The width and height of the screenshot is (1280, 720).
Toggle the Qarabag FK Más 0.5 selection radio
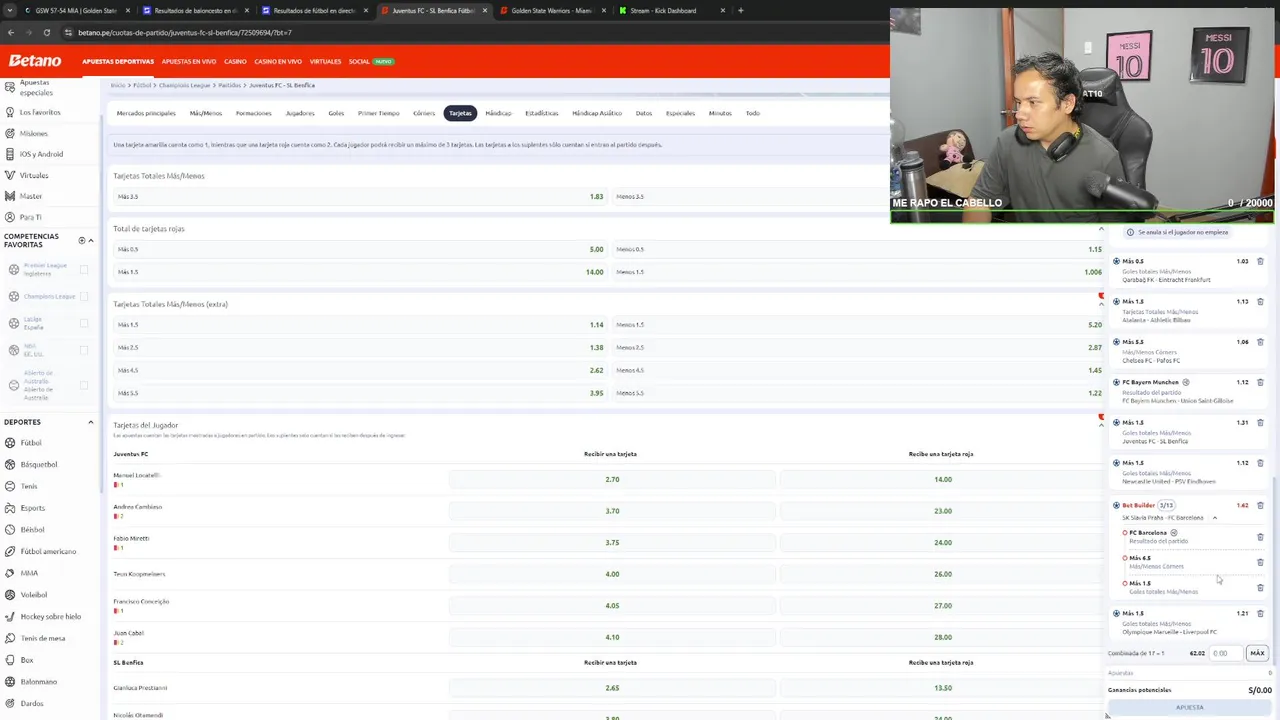coord(1116,261)
